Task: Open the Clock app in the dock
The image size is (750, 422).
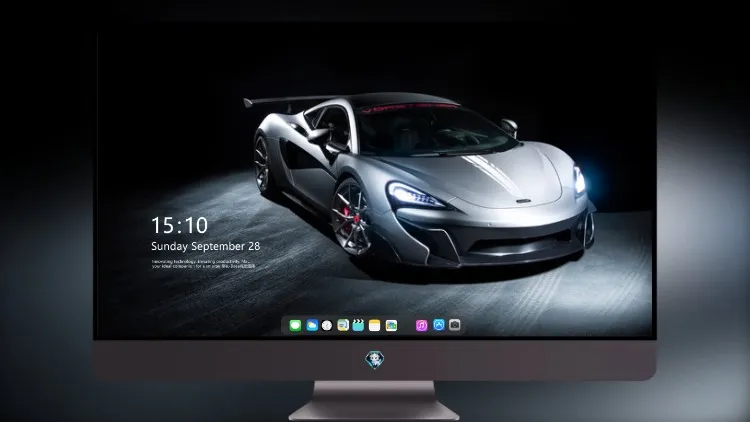Action: point(327,325)
